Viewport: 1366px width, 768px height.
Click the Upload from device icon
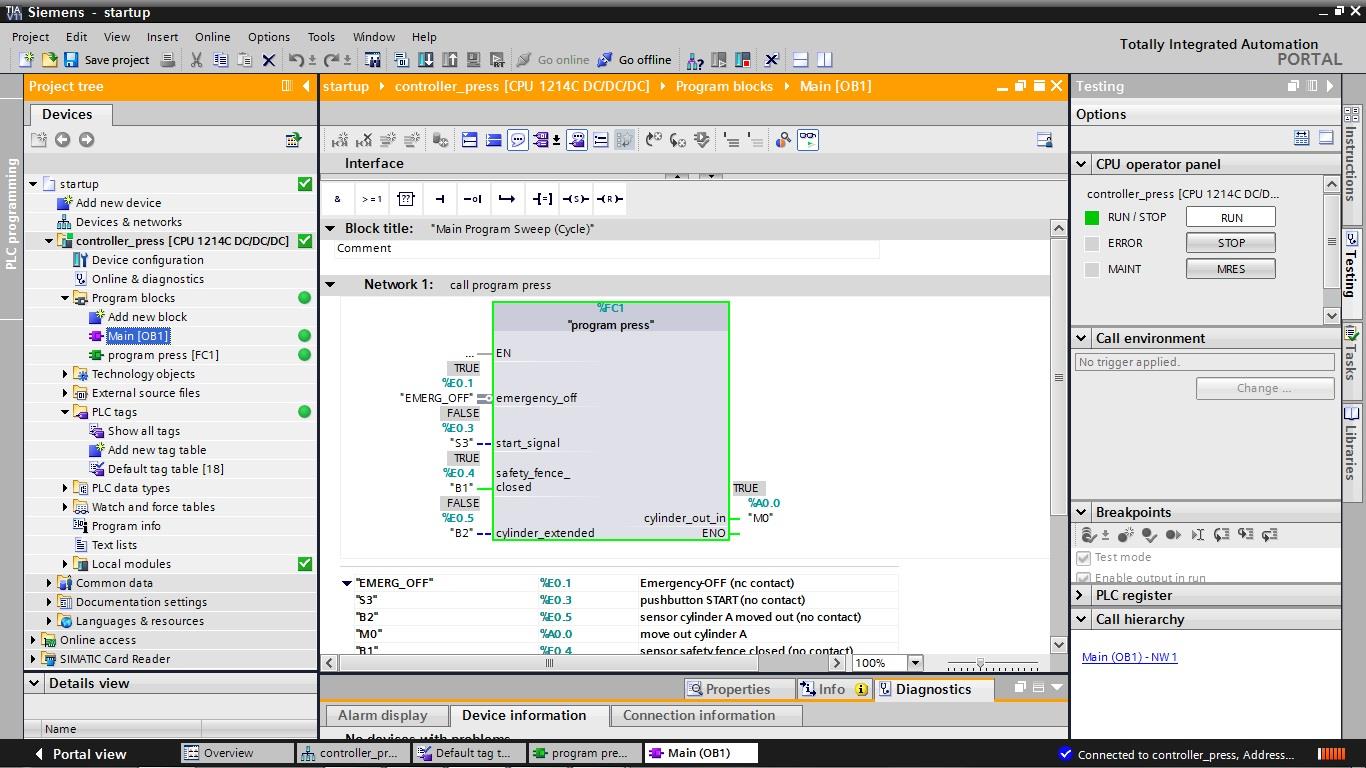(450, 60)
